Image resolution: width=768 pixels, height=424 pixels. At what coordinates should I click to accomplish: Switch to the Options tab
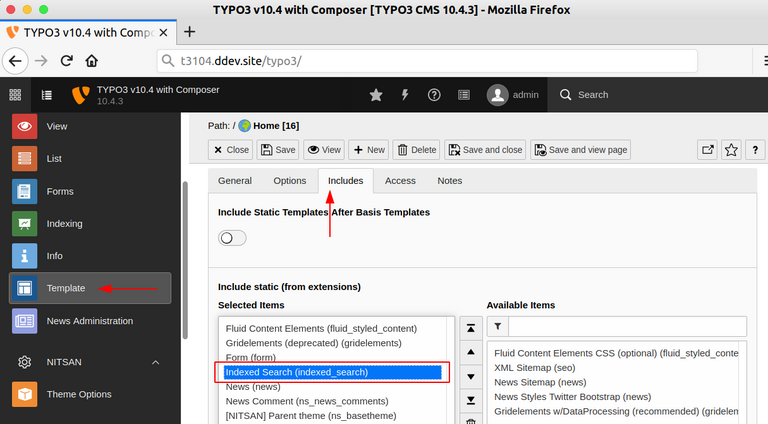[289, 181]
